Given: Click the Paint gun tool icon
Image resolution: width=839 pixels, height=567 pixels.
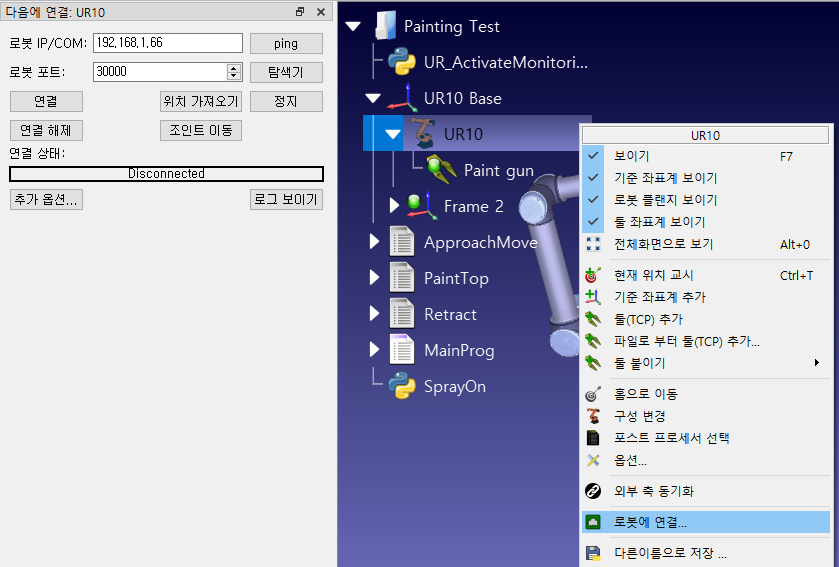Looking at the screenshot, I should tap(442, 170).
